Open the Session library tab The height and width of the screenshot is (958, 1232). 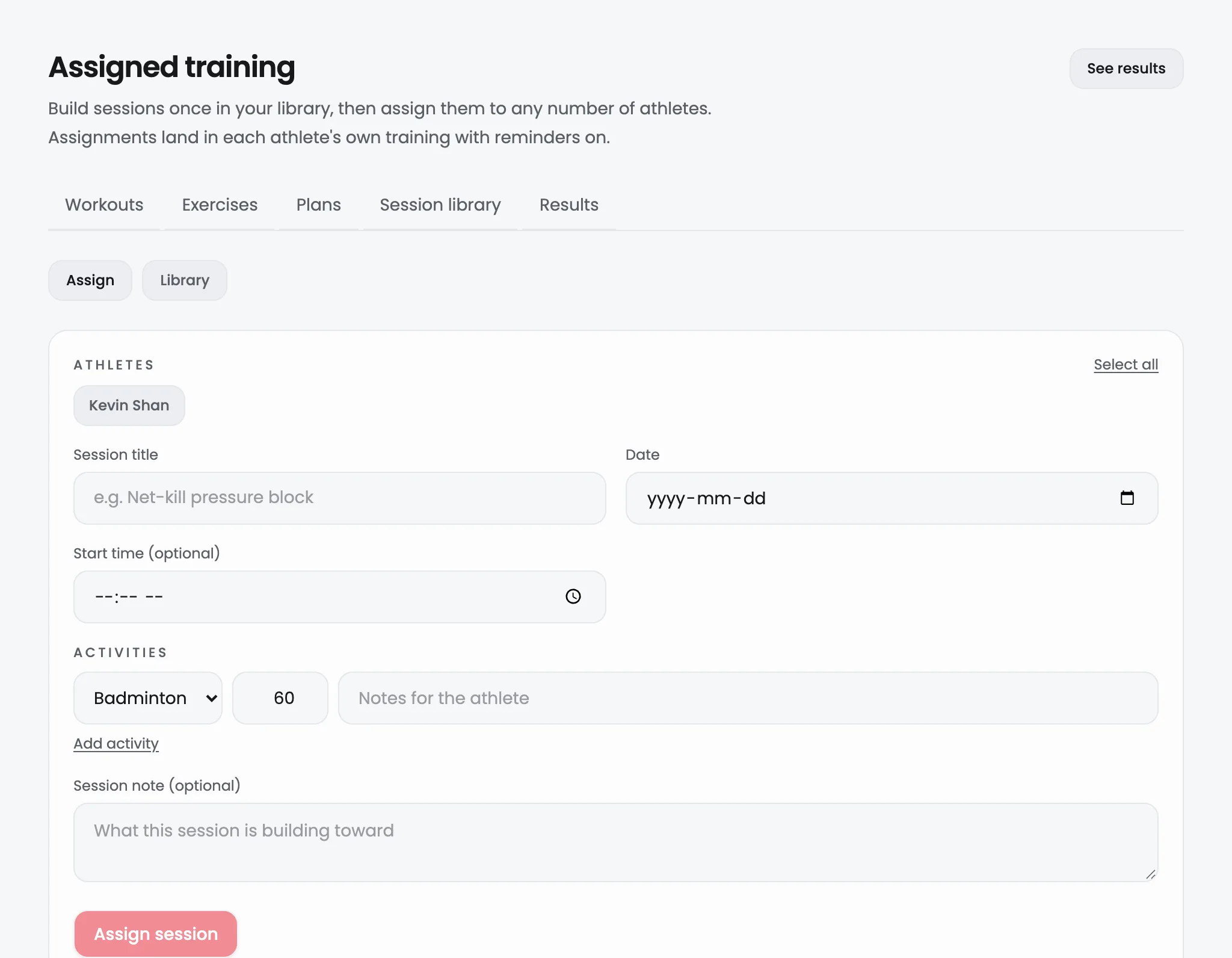(440, 205)
